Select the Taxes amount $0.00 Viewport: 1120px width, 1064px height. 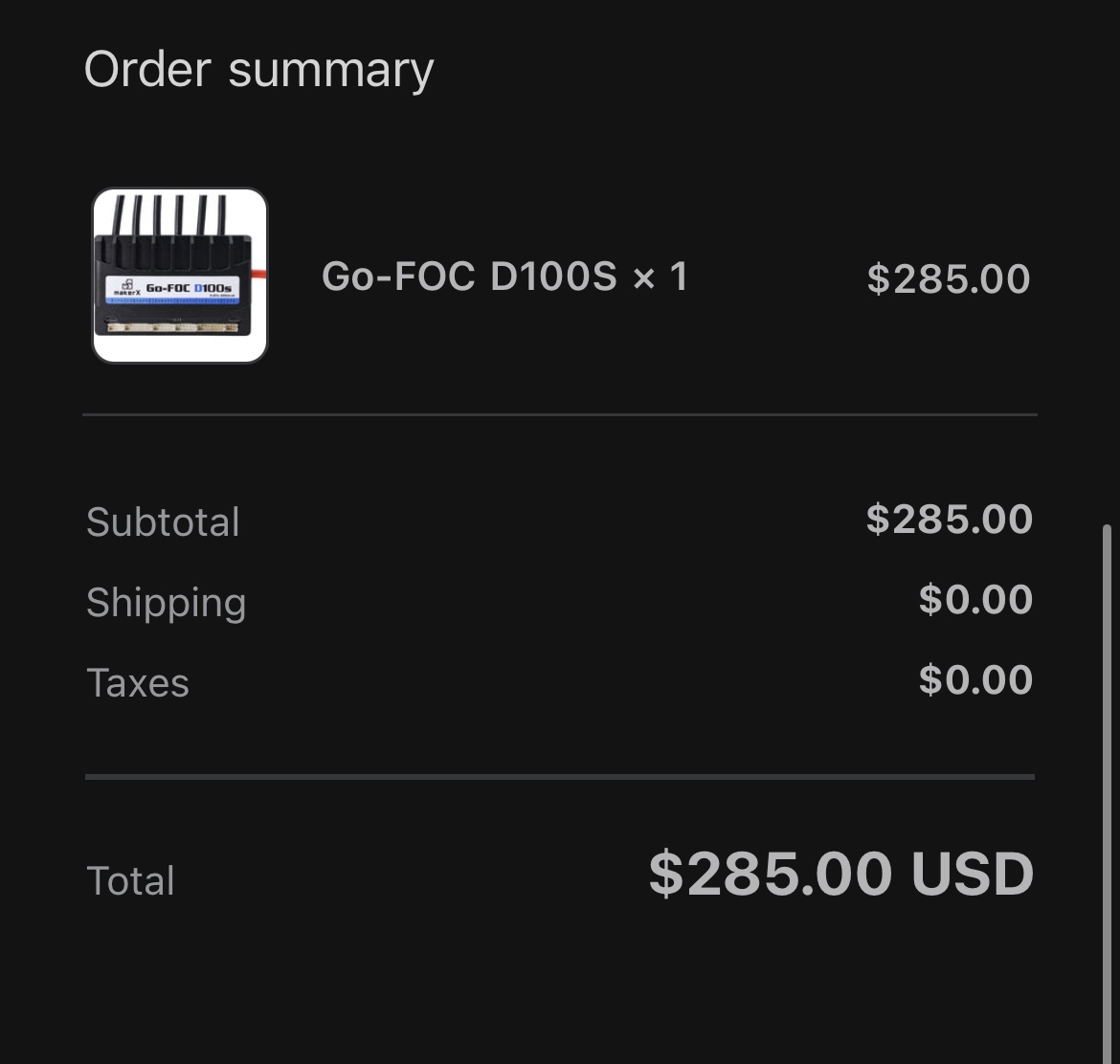click(974, 679)
